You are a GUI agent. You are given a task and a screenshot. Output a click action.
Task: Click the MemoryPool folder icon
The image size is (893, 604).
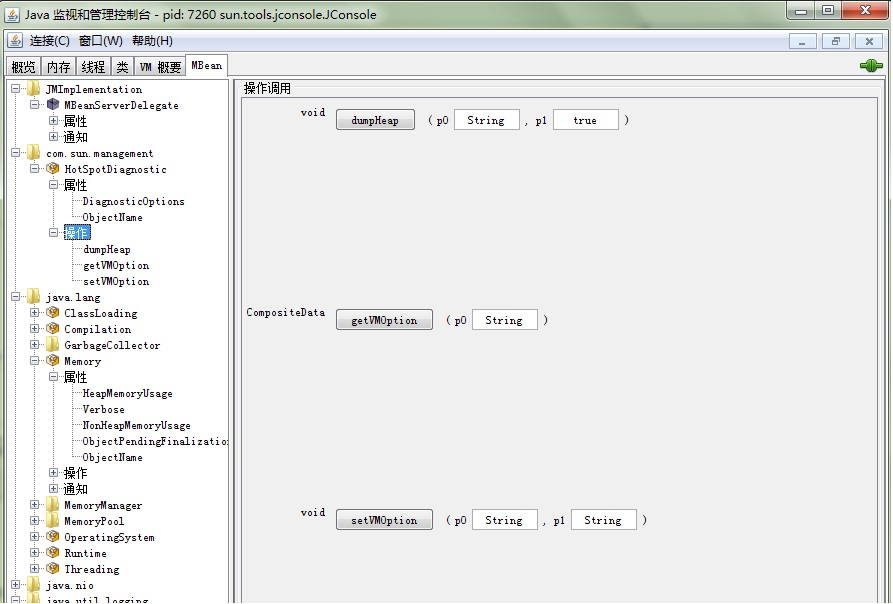[x=52, y=520]
